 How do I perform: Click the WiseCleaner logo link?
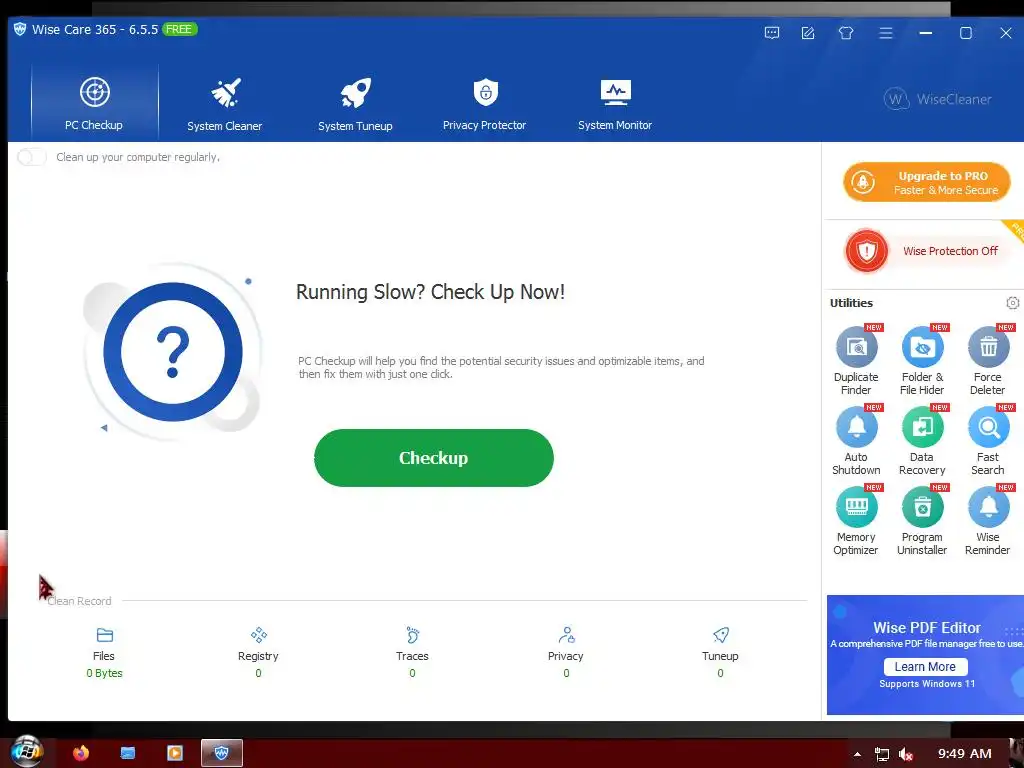937,99
